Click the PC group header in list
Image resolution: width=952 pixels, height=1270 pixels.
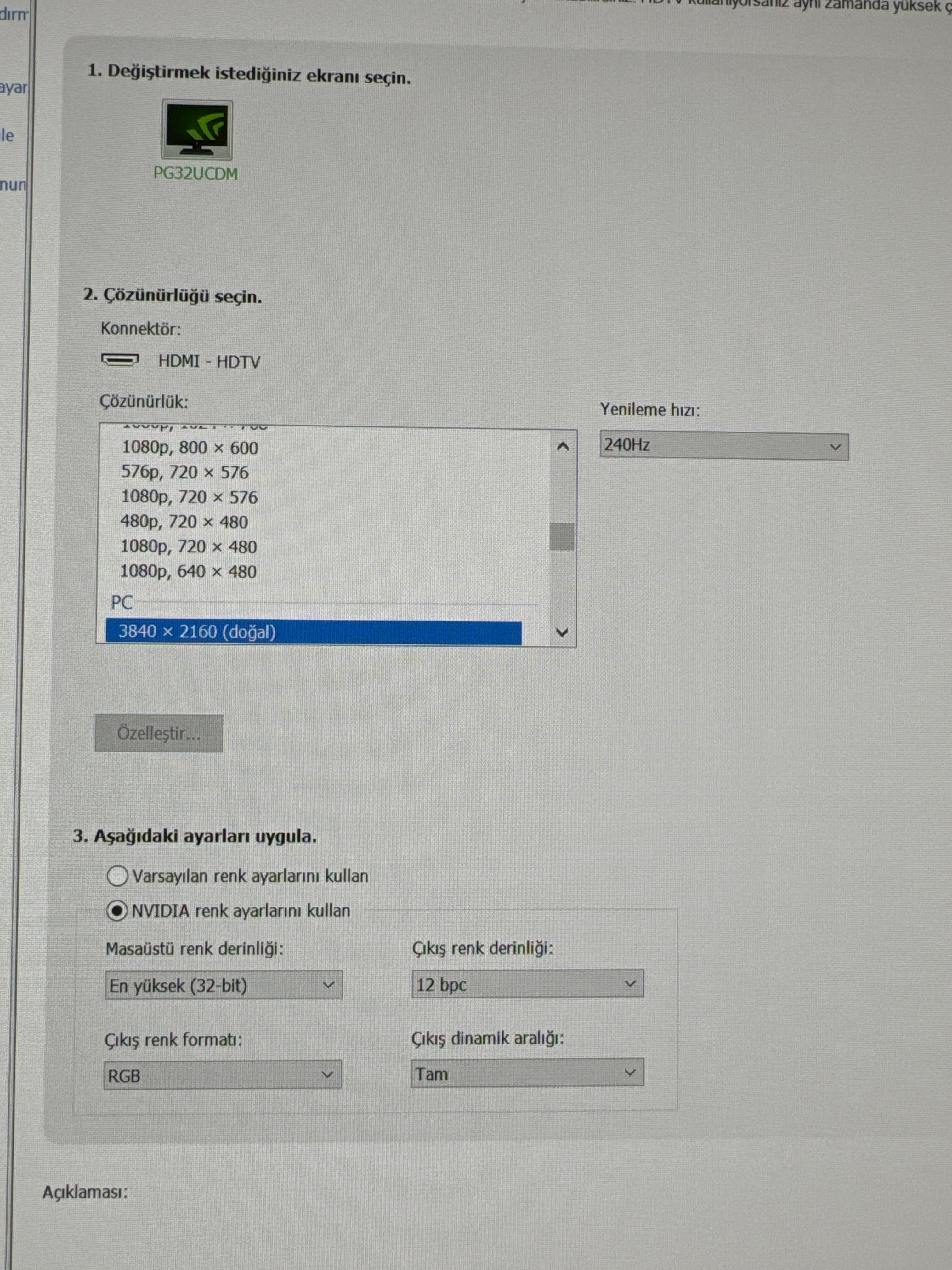pyautogui.click(x=122, y=602)
